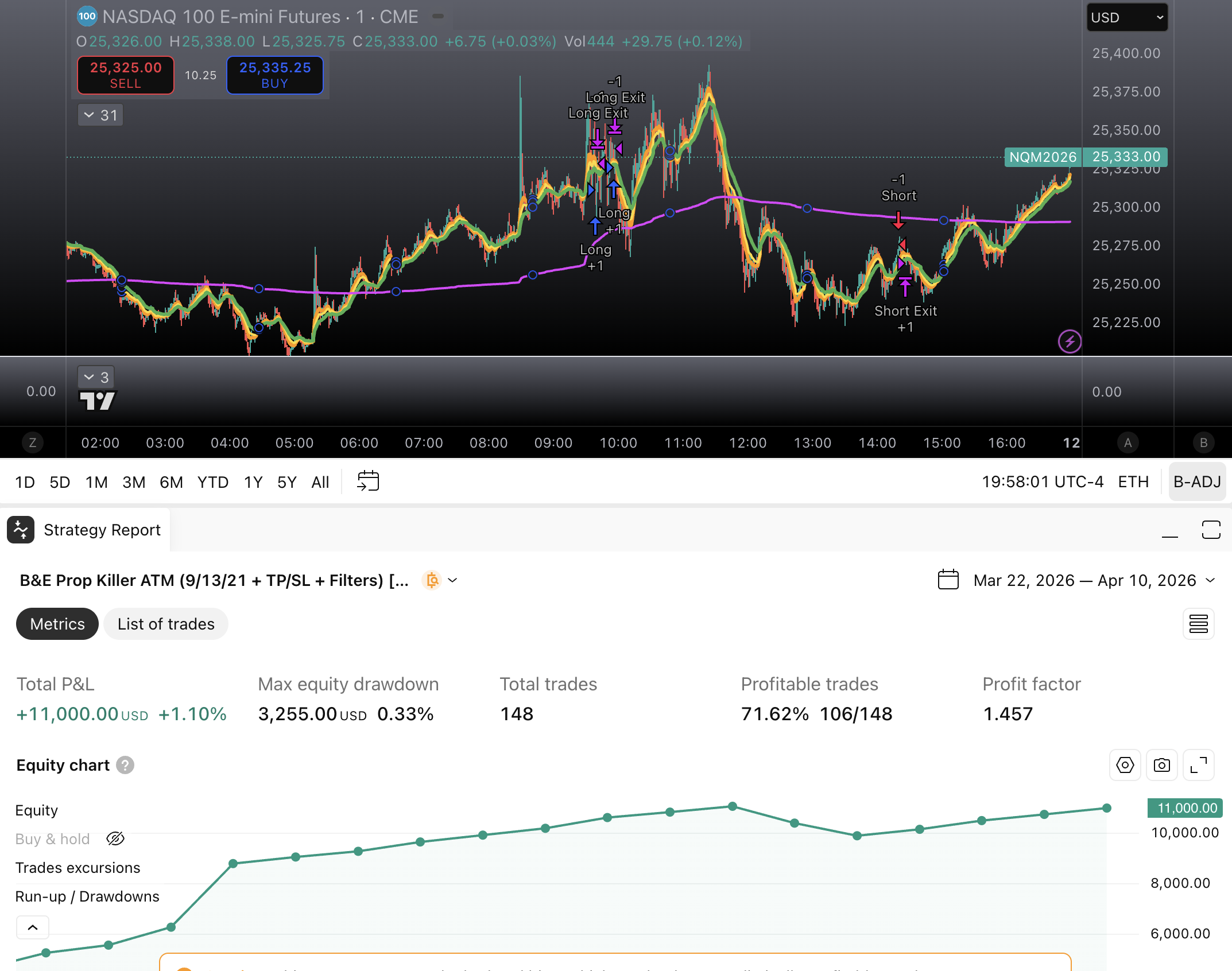The height and width of the screenshot is (971, 1232).
Task: Expand equity chart to fullscreen
Action: pos(1198,765)
